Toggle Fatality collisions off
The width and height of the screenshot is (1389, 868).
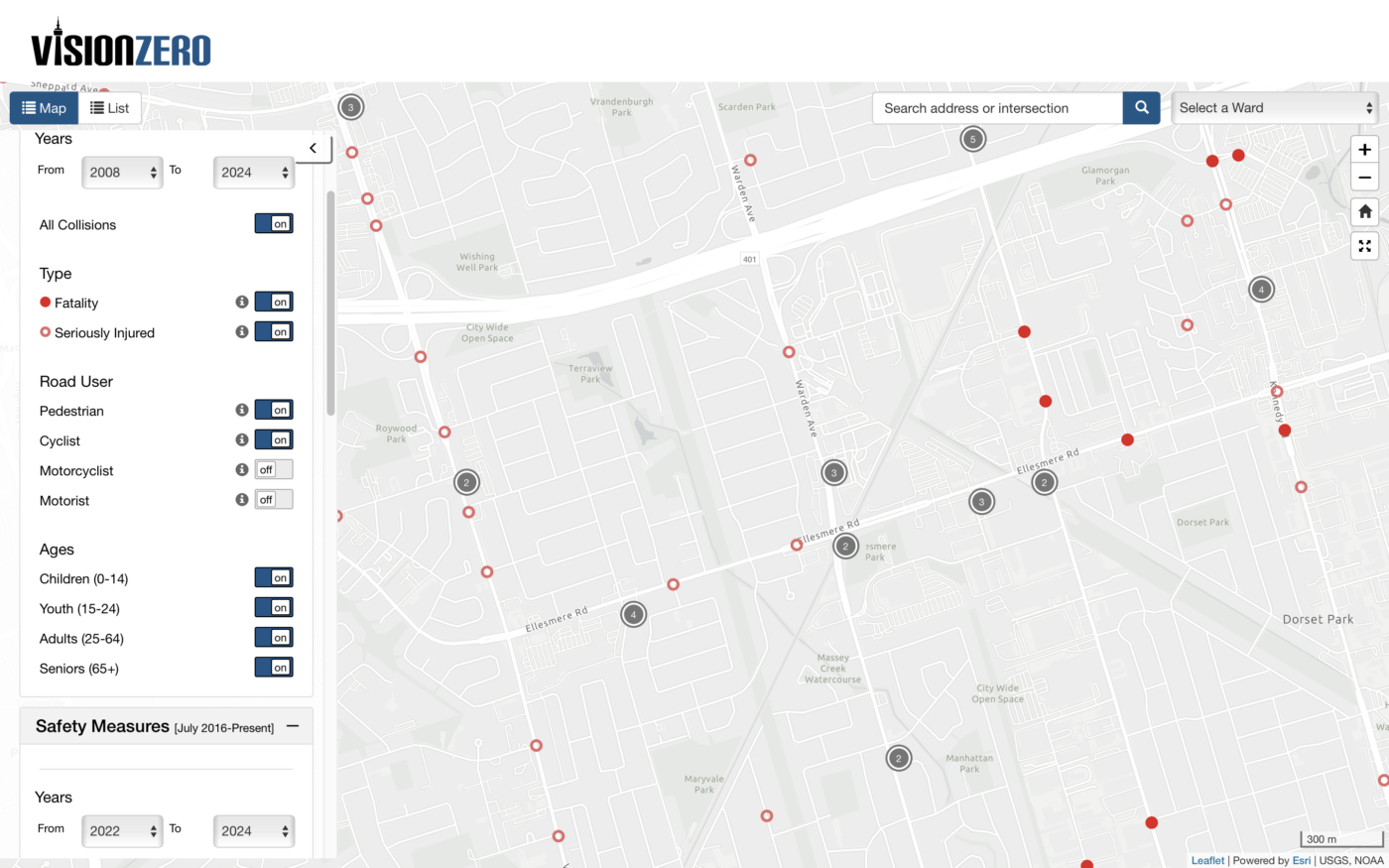(274, 302)
